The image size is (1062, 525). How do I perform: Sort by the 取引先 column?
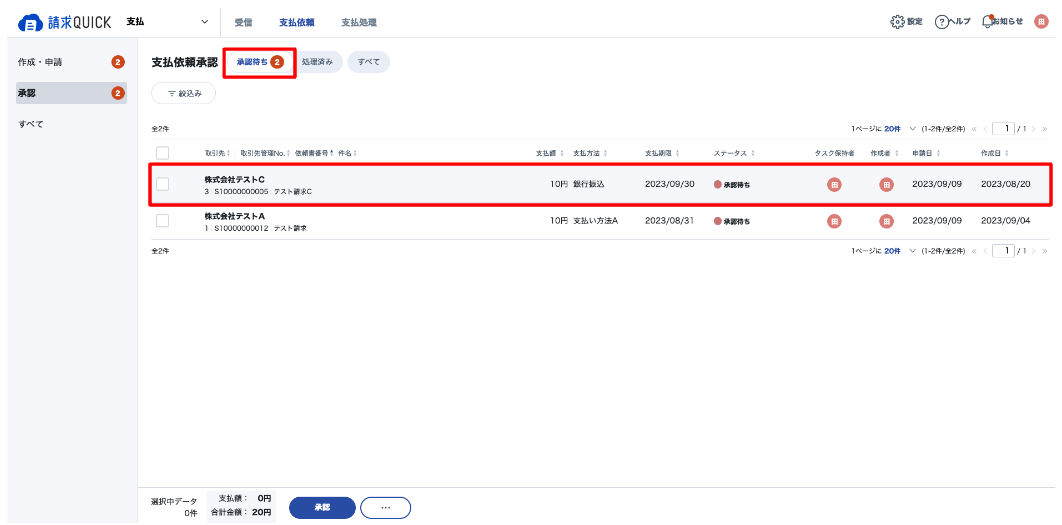pyautogui.click(x=217, y=153)
